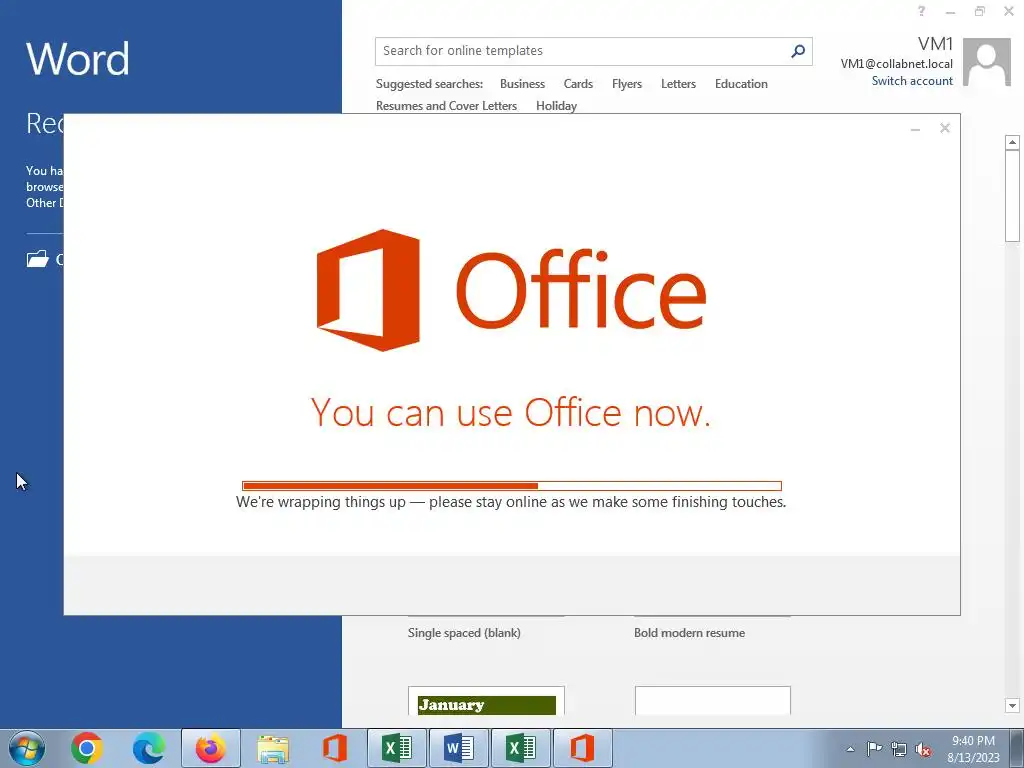Image resolution: width=1024 pixels, height=768 pixels.
Task: Select the Cards suggested search
Action: click(578, 84)
